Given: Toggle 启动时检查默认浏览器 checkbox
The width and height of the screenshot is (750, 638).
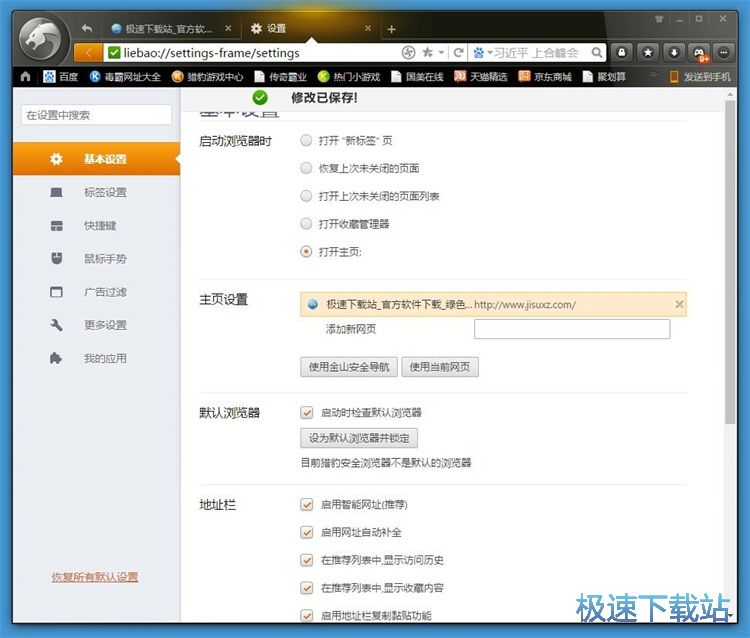Looking at the screenshot, I should (307, 412).
